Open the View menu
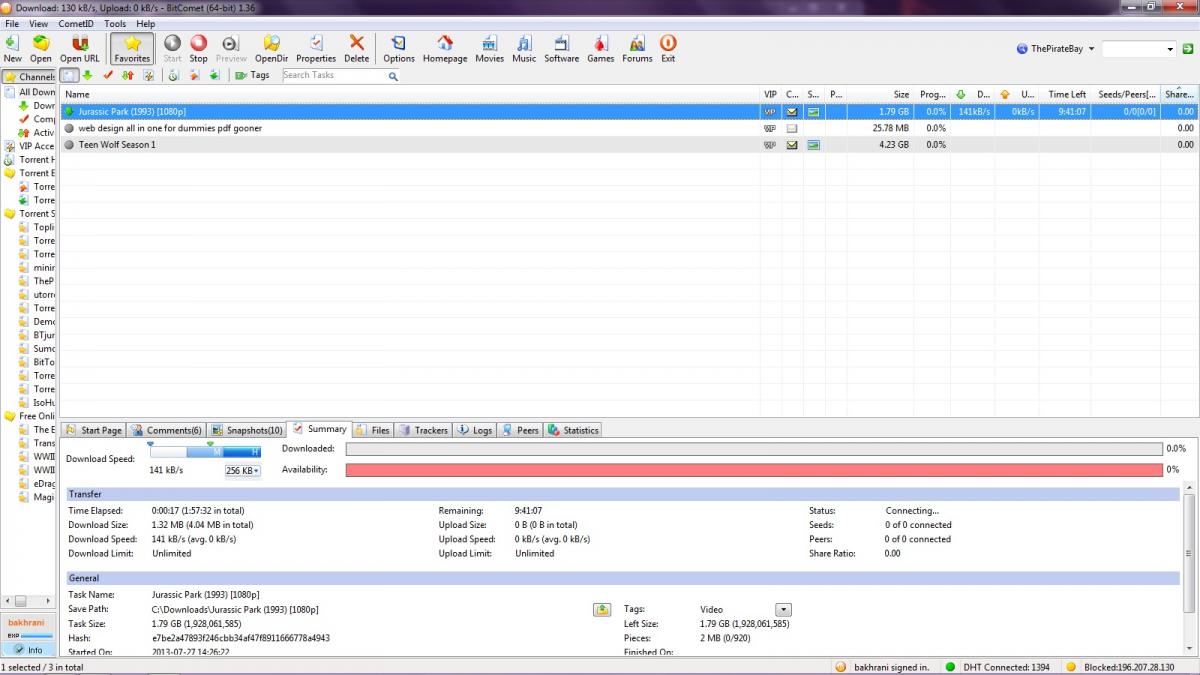This screenshot has height=675, width=1200. coord(39,23)
